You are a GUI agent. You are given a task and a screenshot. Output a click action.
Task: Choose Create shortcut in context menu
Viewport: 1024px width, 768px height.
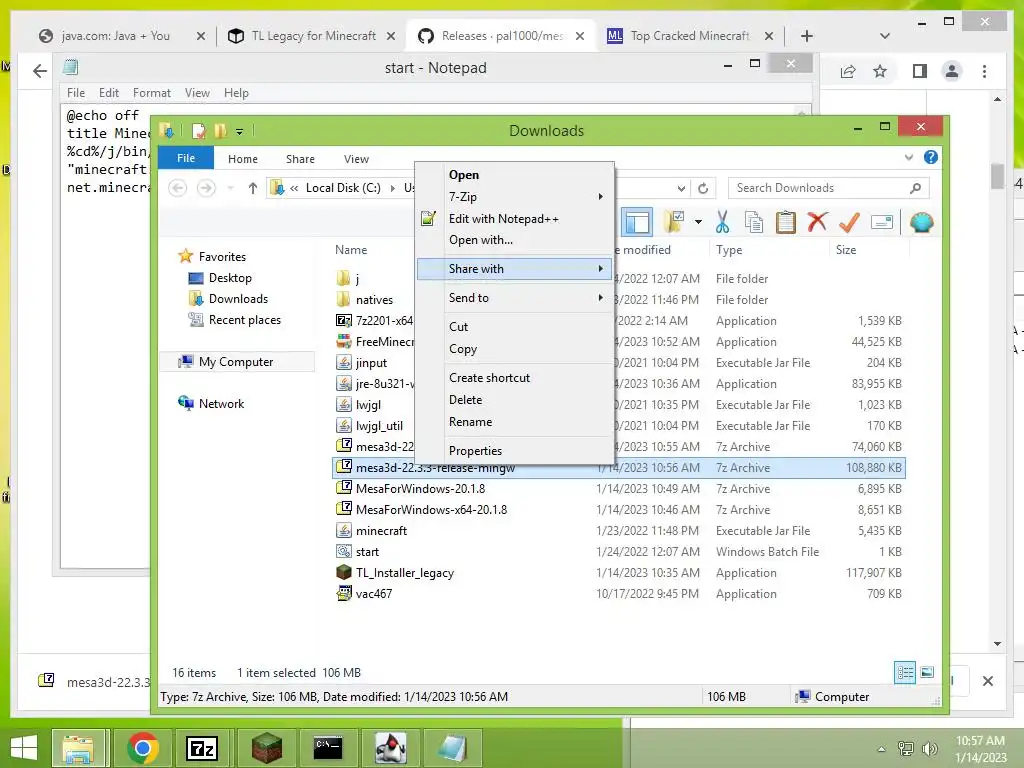pos(515,377)
